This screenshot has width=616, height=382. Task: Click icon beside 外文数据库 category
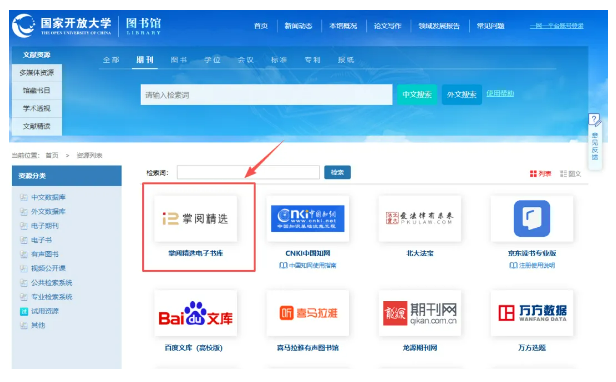24,211
